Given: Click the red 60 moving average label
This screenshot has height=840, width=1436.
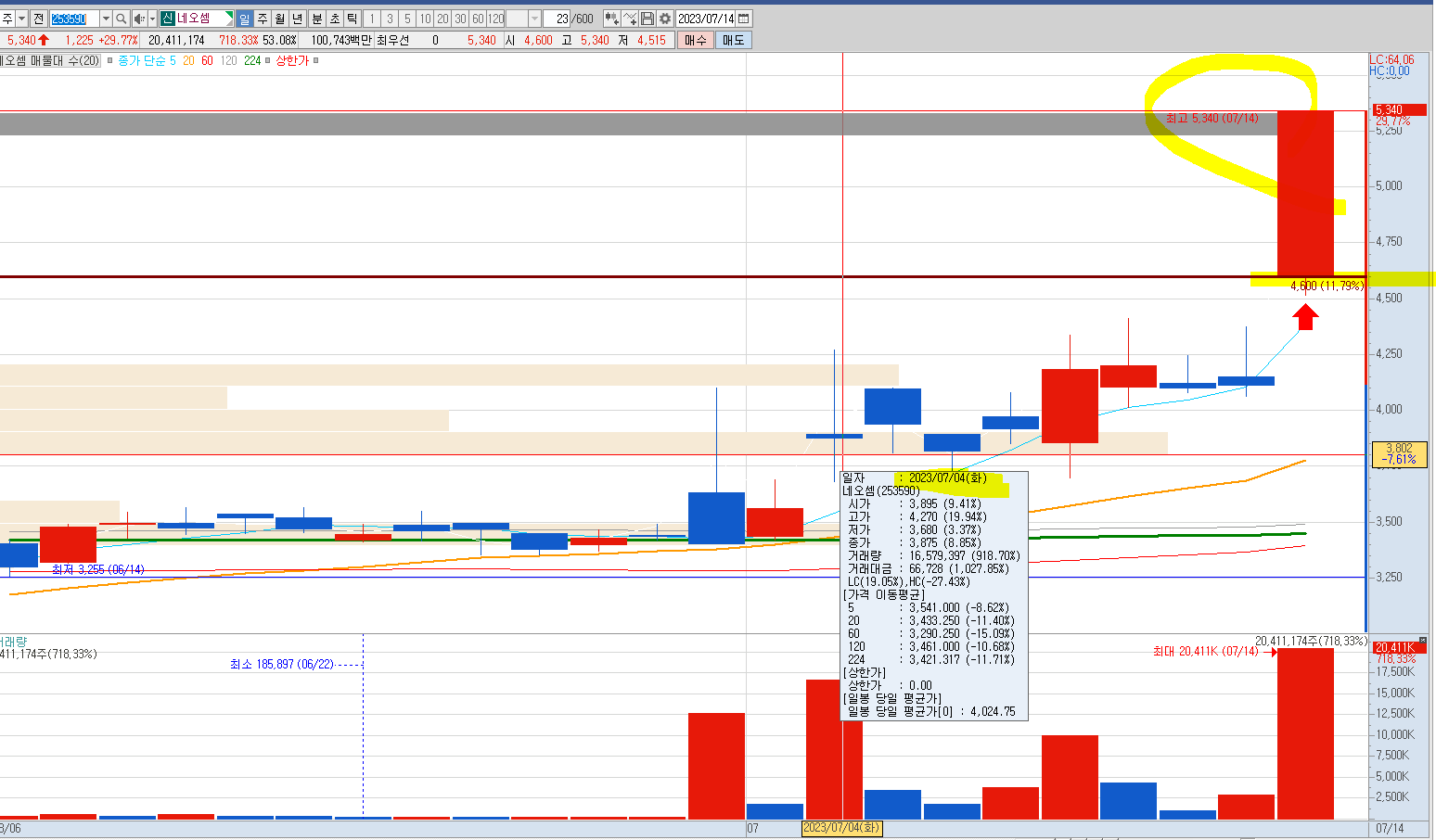Looking at the screenshot, I should [207, 60].
